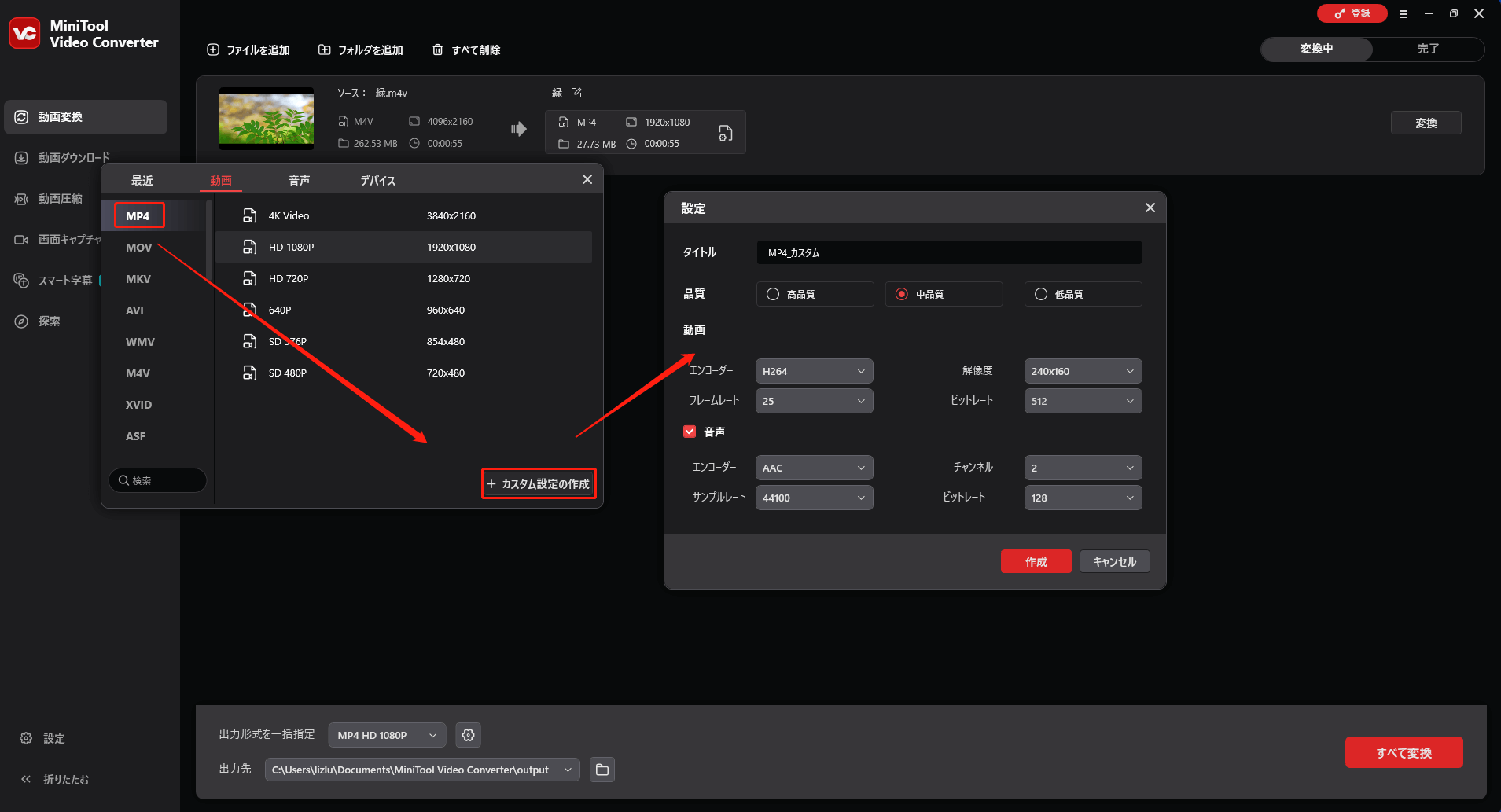
Task: Click the pencil icon to rename 緑
Action: tap(577, 93)
